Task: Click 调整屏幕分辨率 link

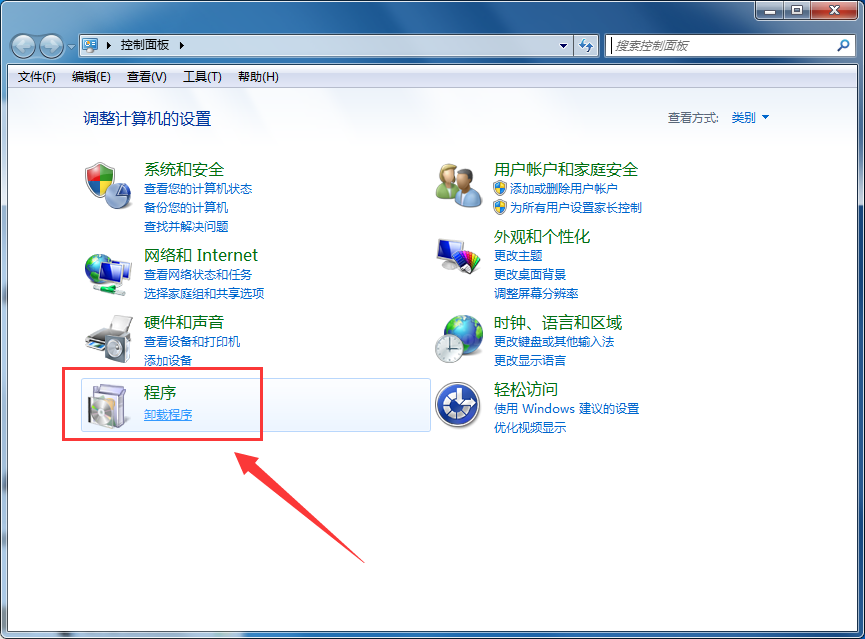Action: point(536,293)
